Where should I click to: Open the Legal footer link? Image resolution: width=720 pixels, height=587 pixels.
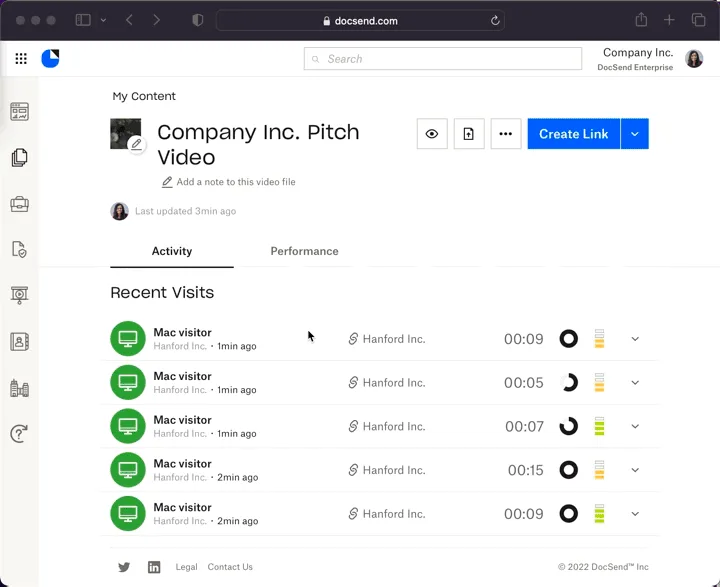coord(186,567)
